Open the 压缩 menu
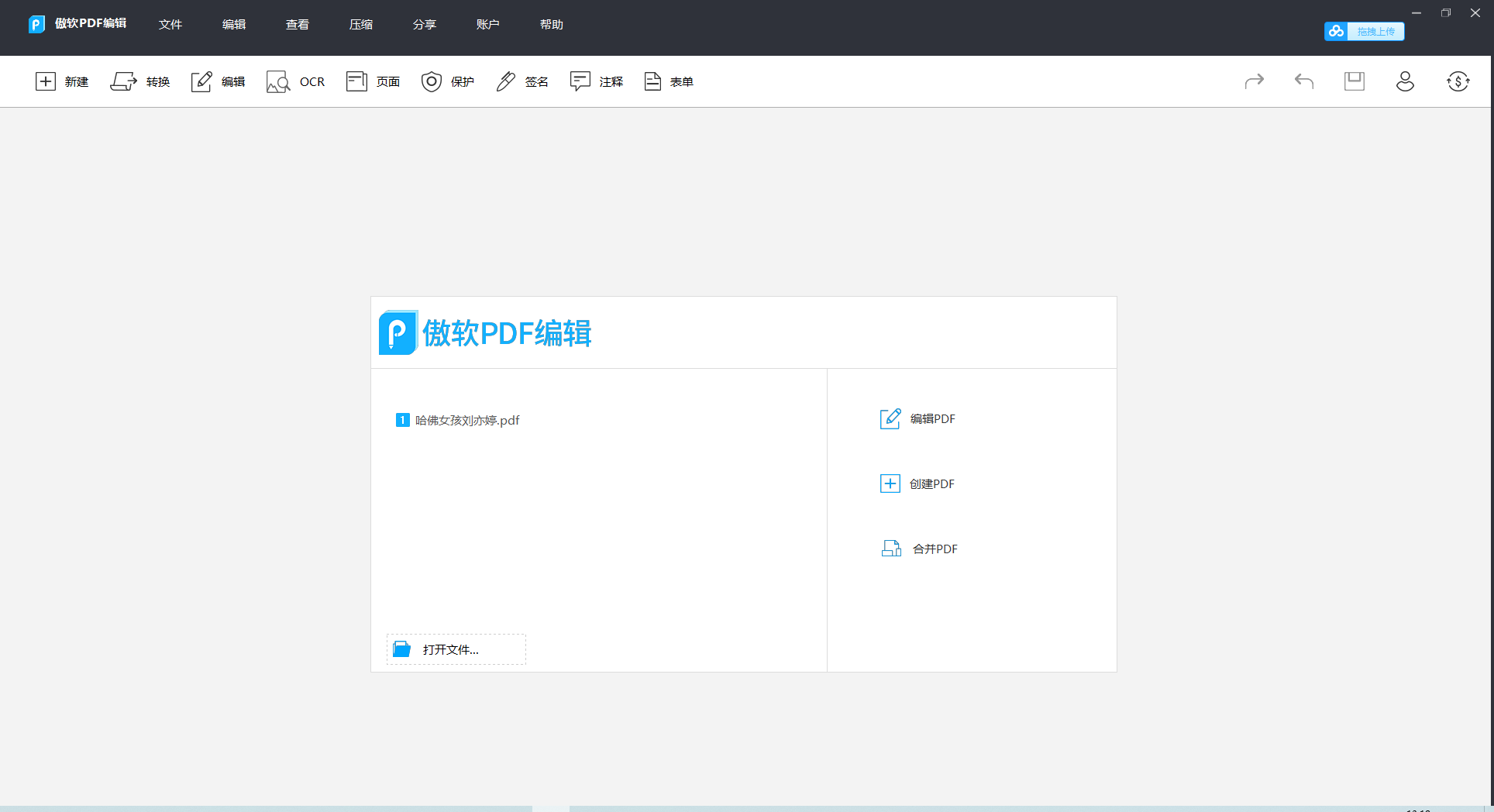This screenshot has width=1494, height=812. point(361,24)
